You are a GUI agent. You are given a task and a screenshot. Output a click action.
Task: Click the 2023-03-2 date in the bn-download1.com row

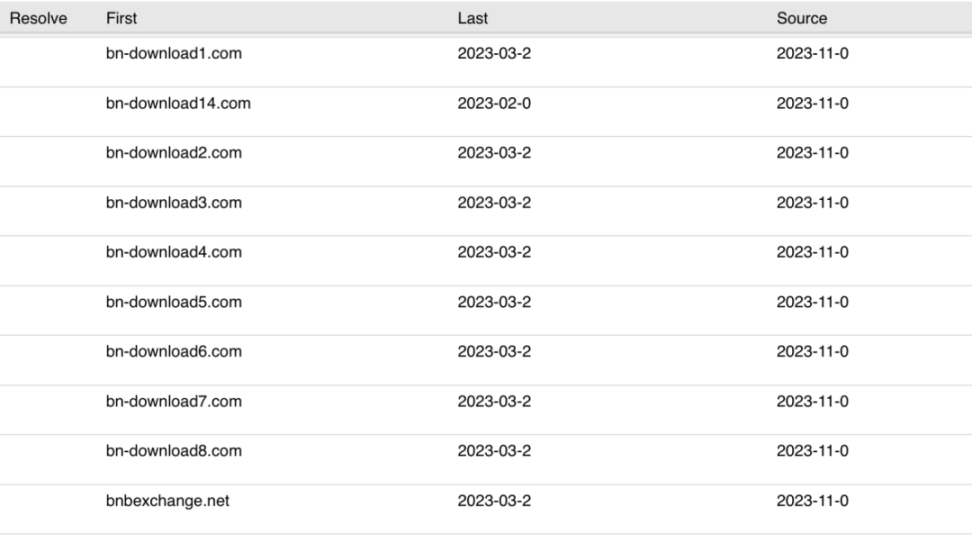494,53
